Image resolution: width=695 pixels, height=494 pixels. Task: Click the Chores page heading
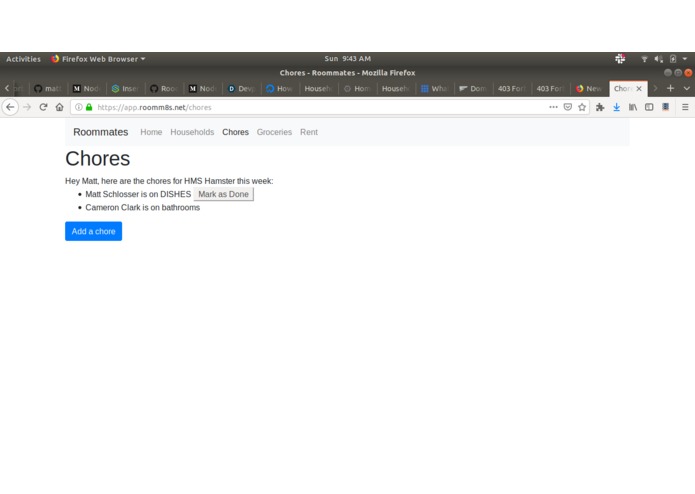pos(98,159)
